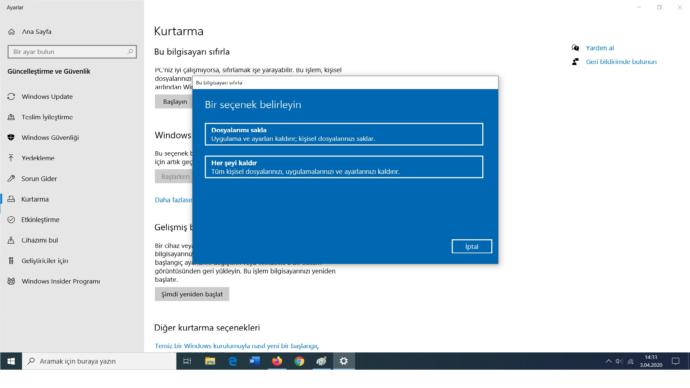Image resolution: width=690 pixels, height=388 pixels.
Task: Show hidden system tray icons
Action: (609, 361)
